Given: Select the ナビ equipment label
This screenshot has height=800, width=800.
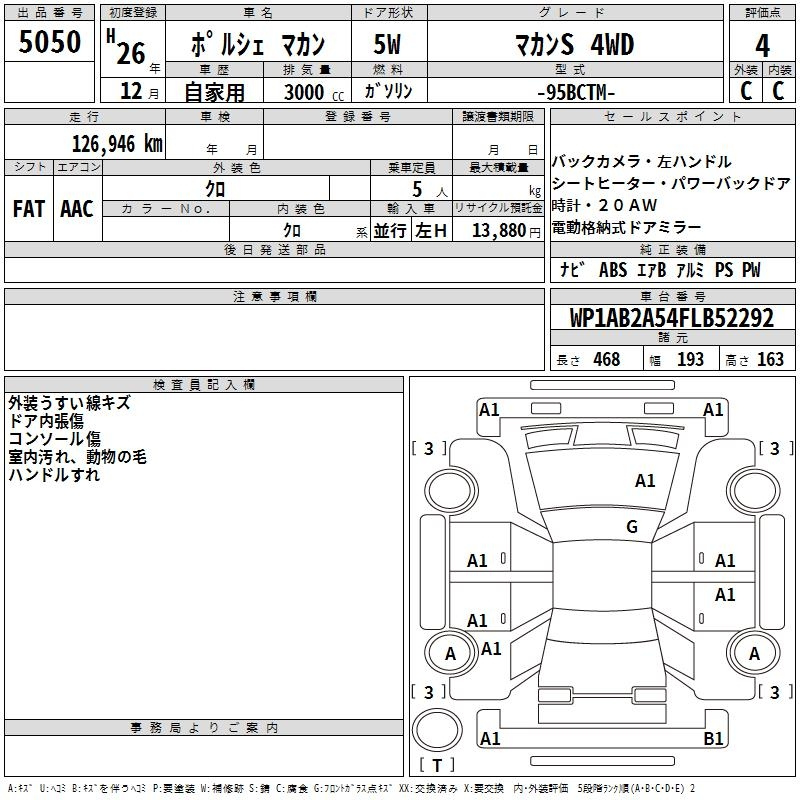Looking at the screenshot, I should pos(572,270).
